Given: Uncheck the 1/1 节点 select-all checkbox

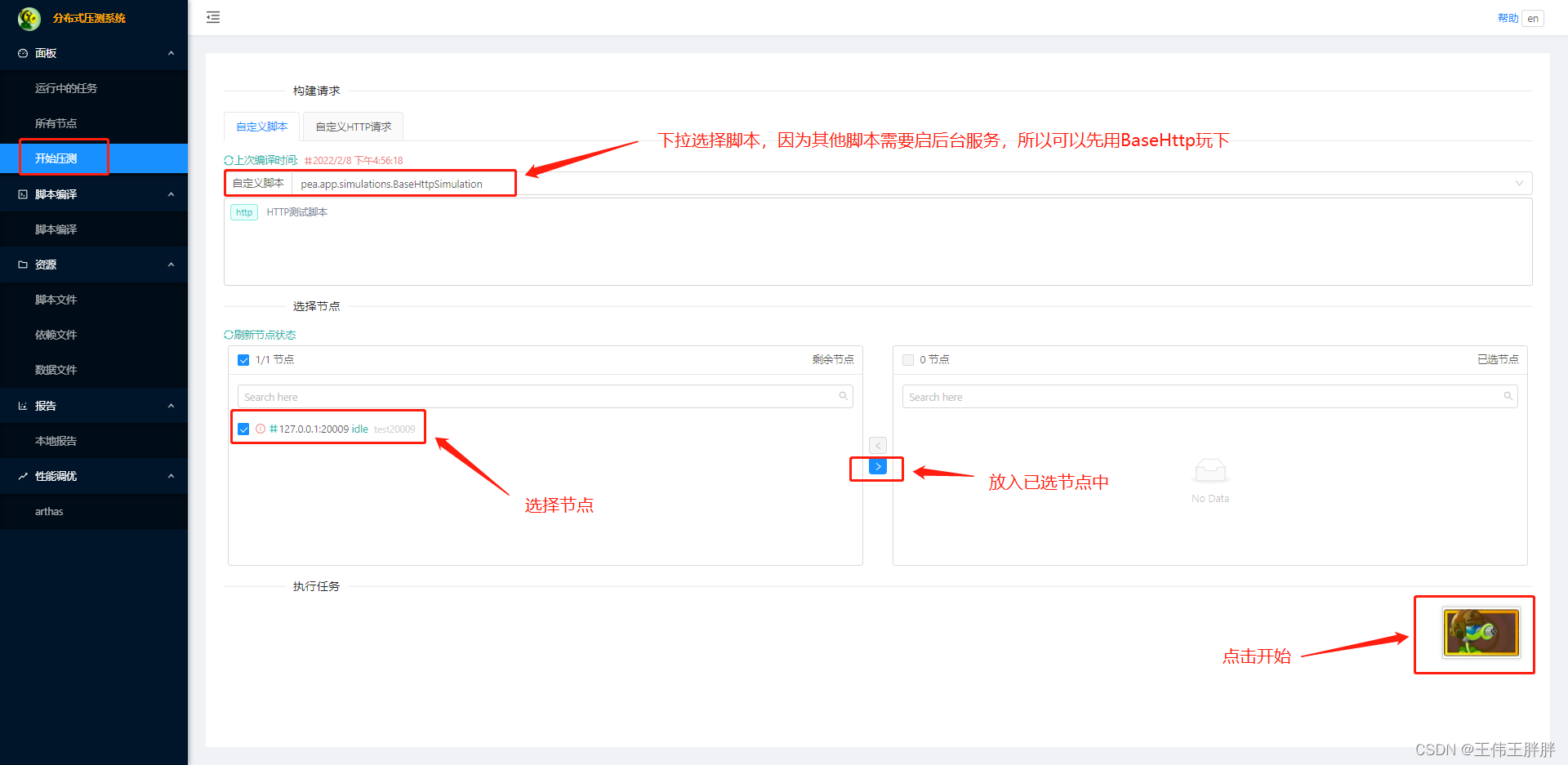Looking at the screenshot, I should pyautogui.click(x=243, y=359).
